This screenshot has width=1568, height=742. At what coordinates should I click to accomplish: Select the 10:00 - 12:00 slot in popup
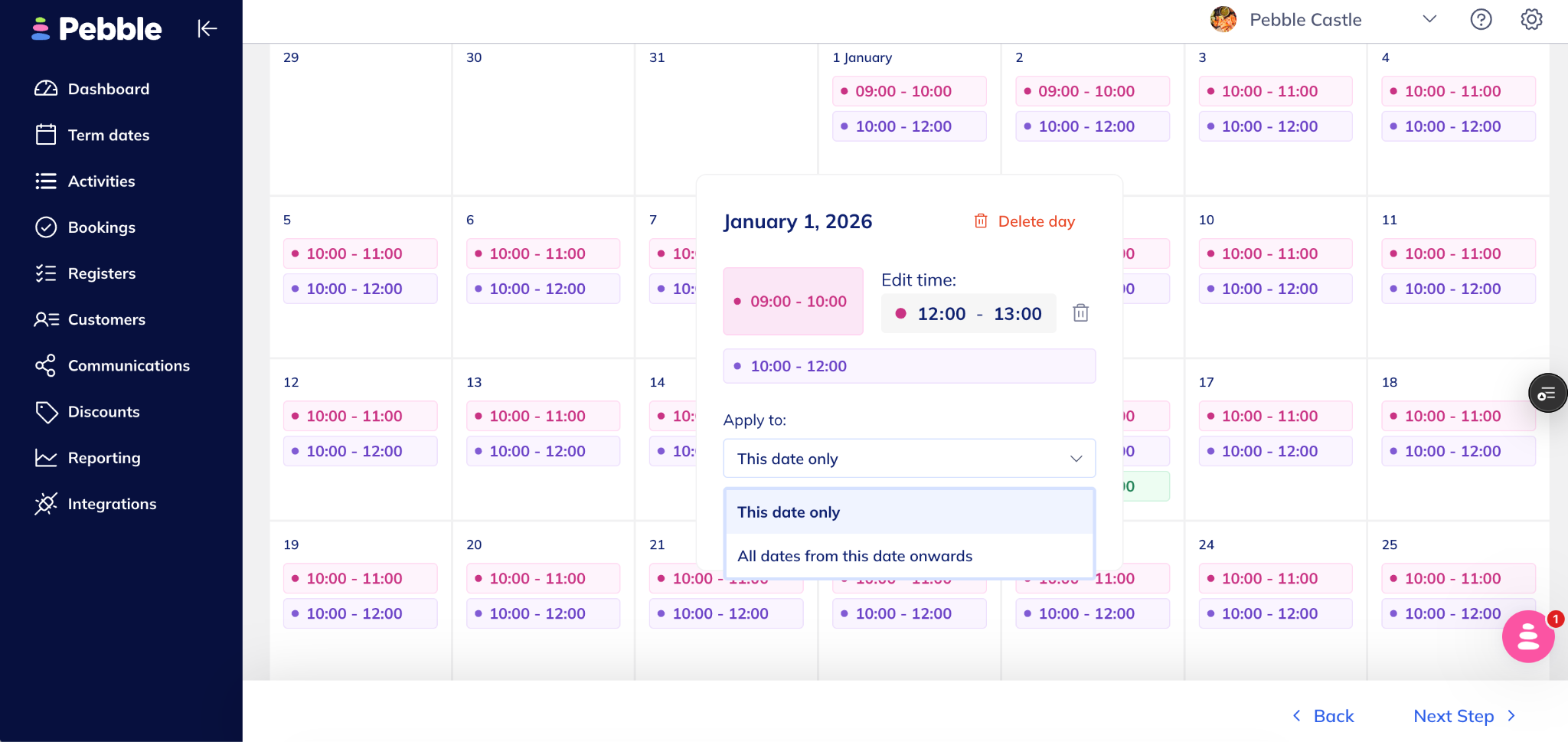(x=909, y=366)
